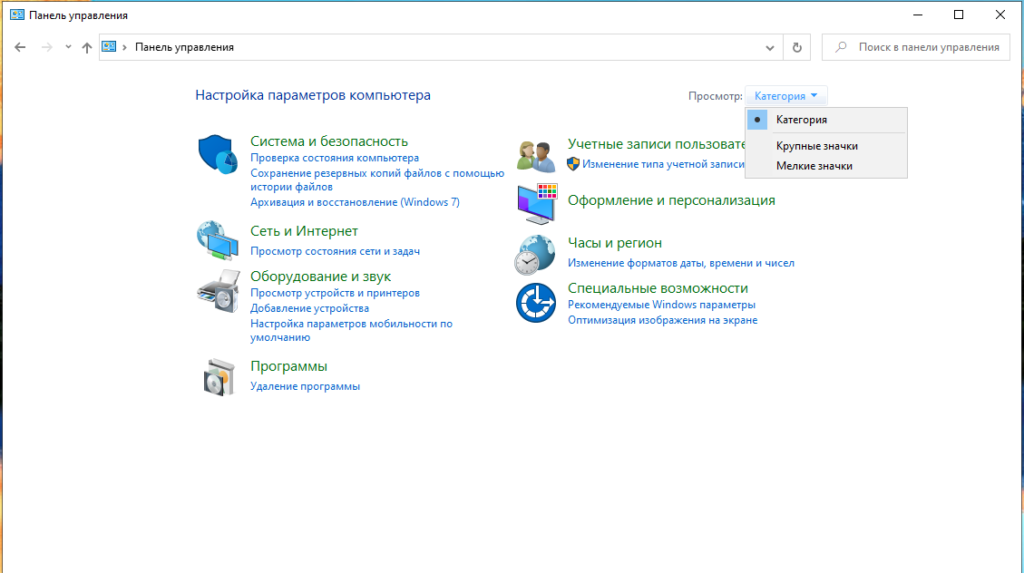Viewport: 1024px width, 573px height.
Task: Click the breadcrumb chevron before Панель управления
Action: 124,47
